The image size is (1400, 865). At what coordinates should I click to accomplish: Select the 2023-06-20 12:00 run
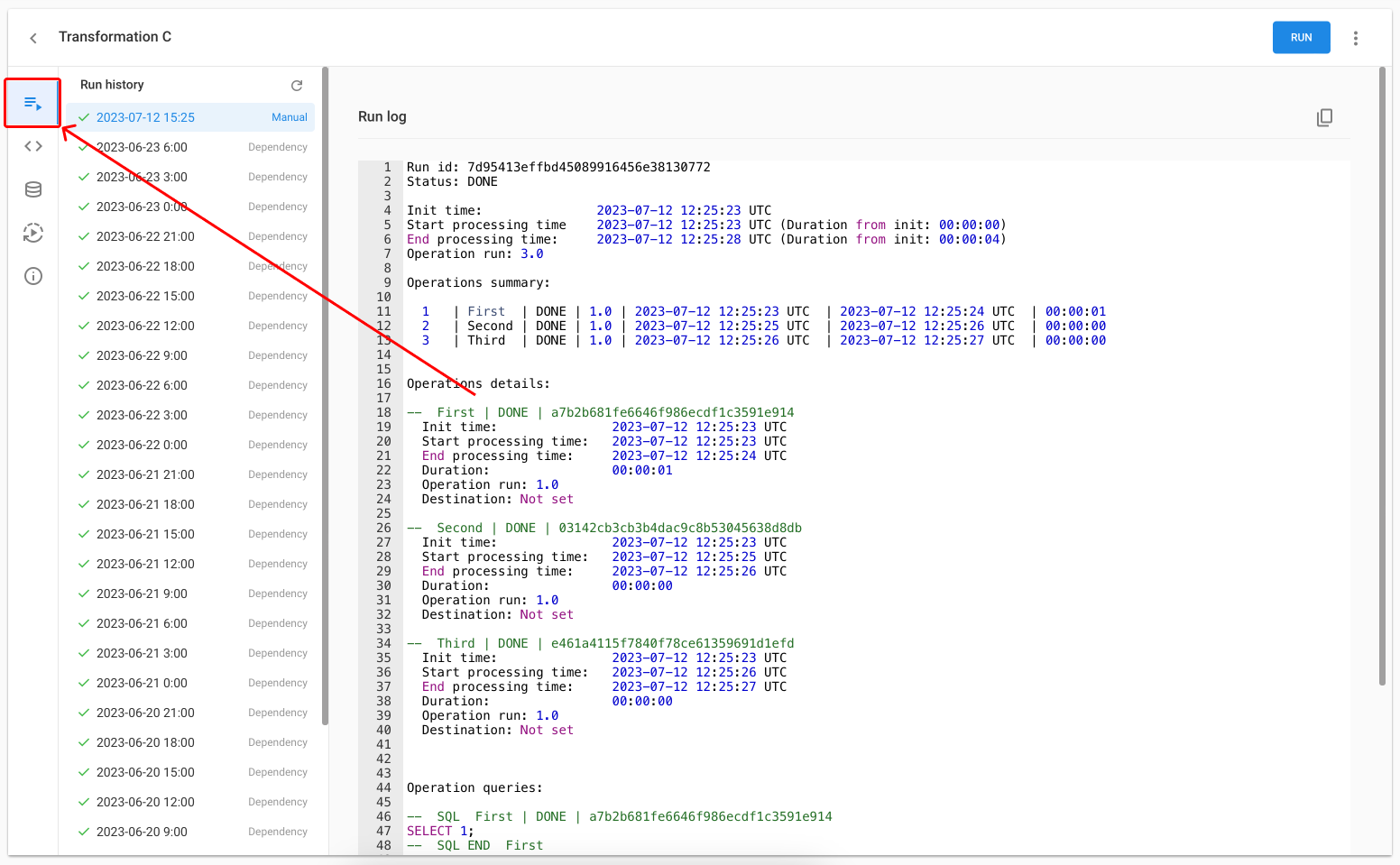(190, 802)
